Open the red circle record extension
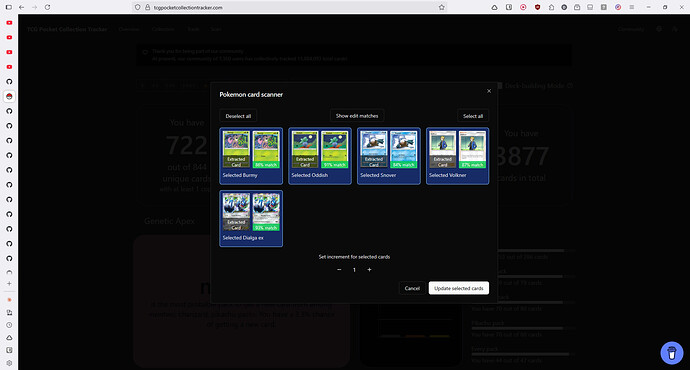Screen dimensions: 690x370 tap(523, 7)
